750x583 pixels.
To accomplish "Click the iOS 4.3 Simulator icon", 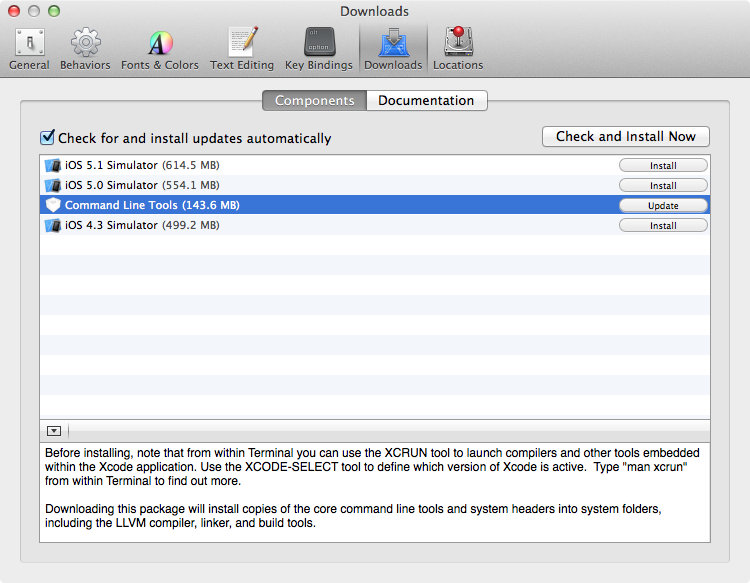I will [53, 226].
